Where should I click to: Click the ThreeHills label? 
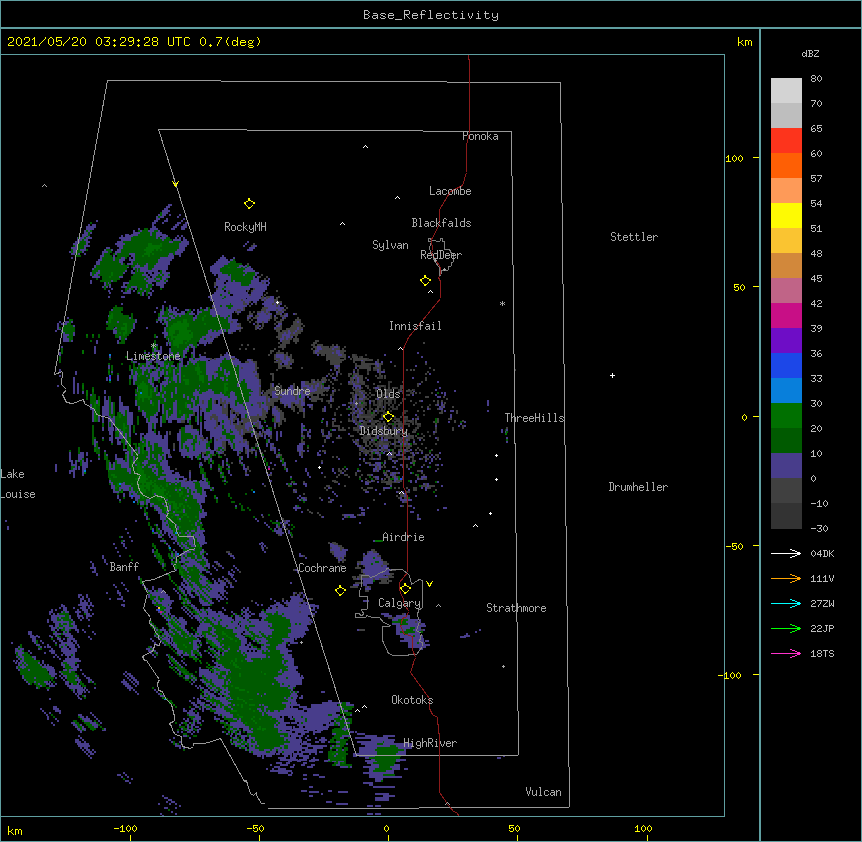pos(534,418)
